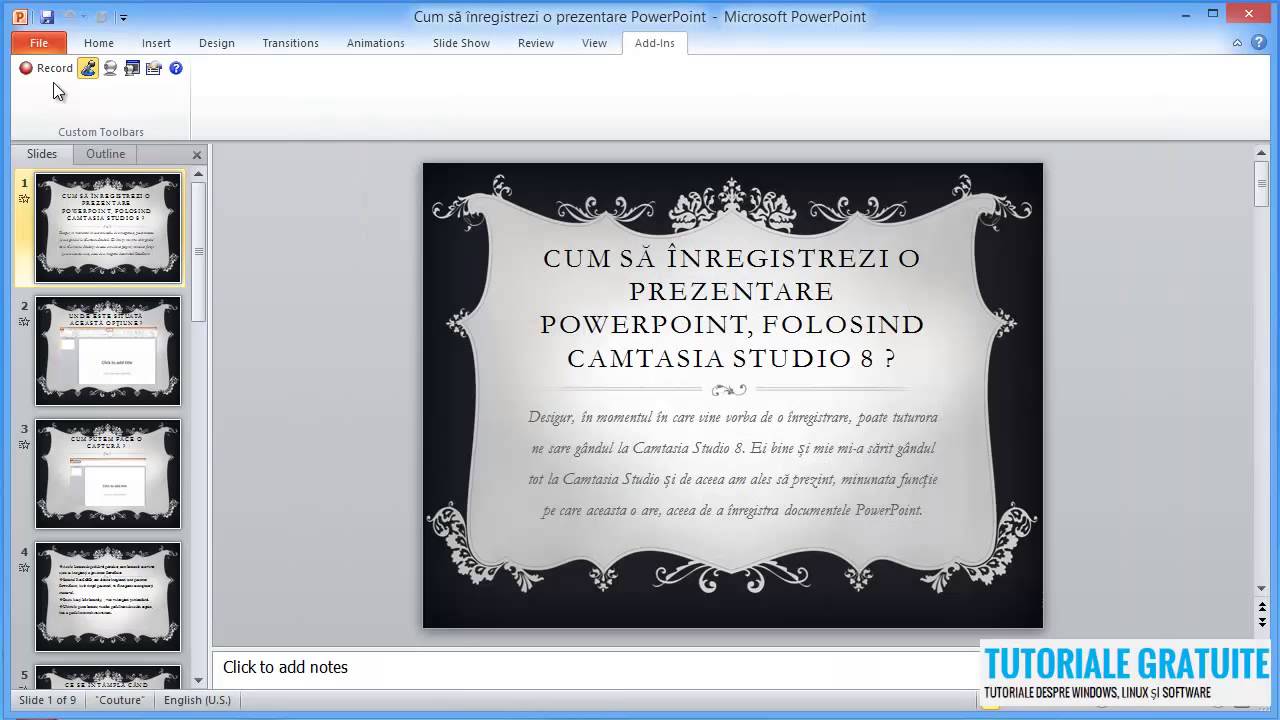Image resolution: width=1280 pixels, height=720 pixels.
Task: Click animation star icon beside slide 4
Action: (24, 568)
